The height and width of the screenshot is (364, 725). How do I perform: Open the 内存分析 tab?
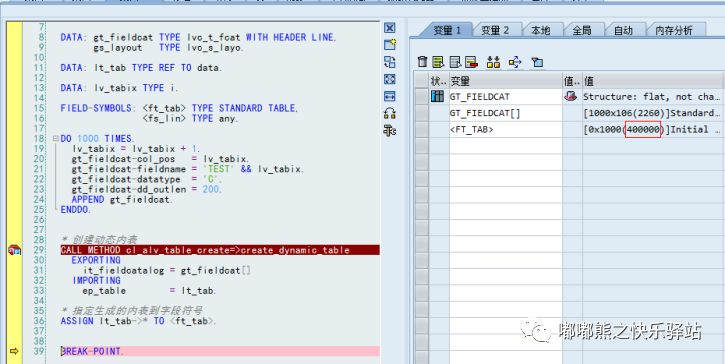[674, 31]
